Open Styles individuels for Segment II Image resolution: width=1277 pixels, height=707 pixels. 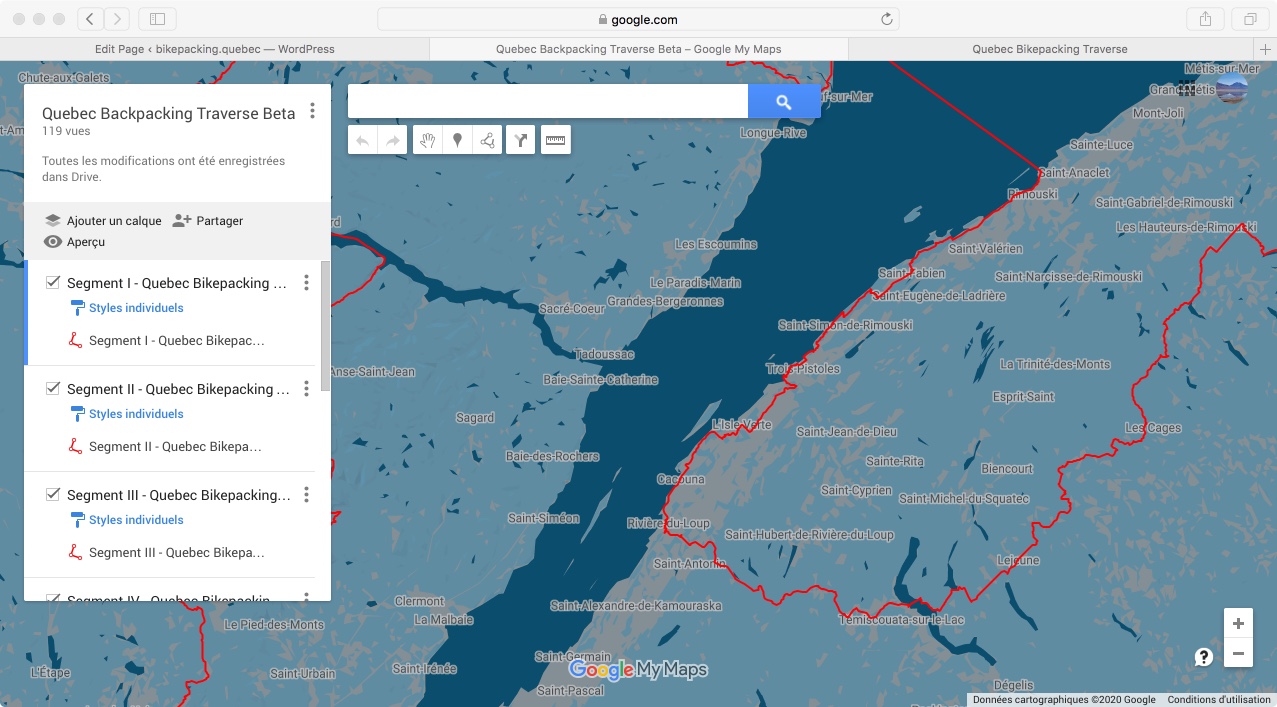[136, 414]
